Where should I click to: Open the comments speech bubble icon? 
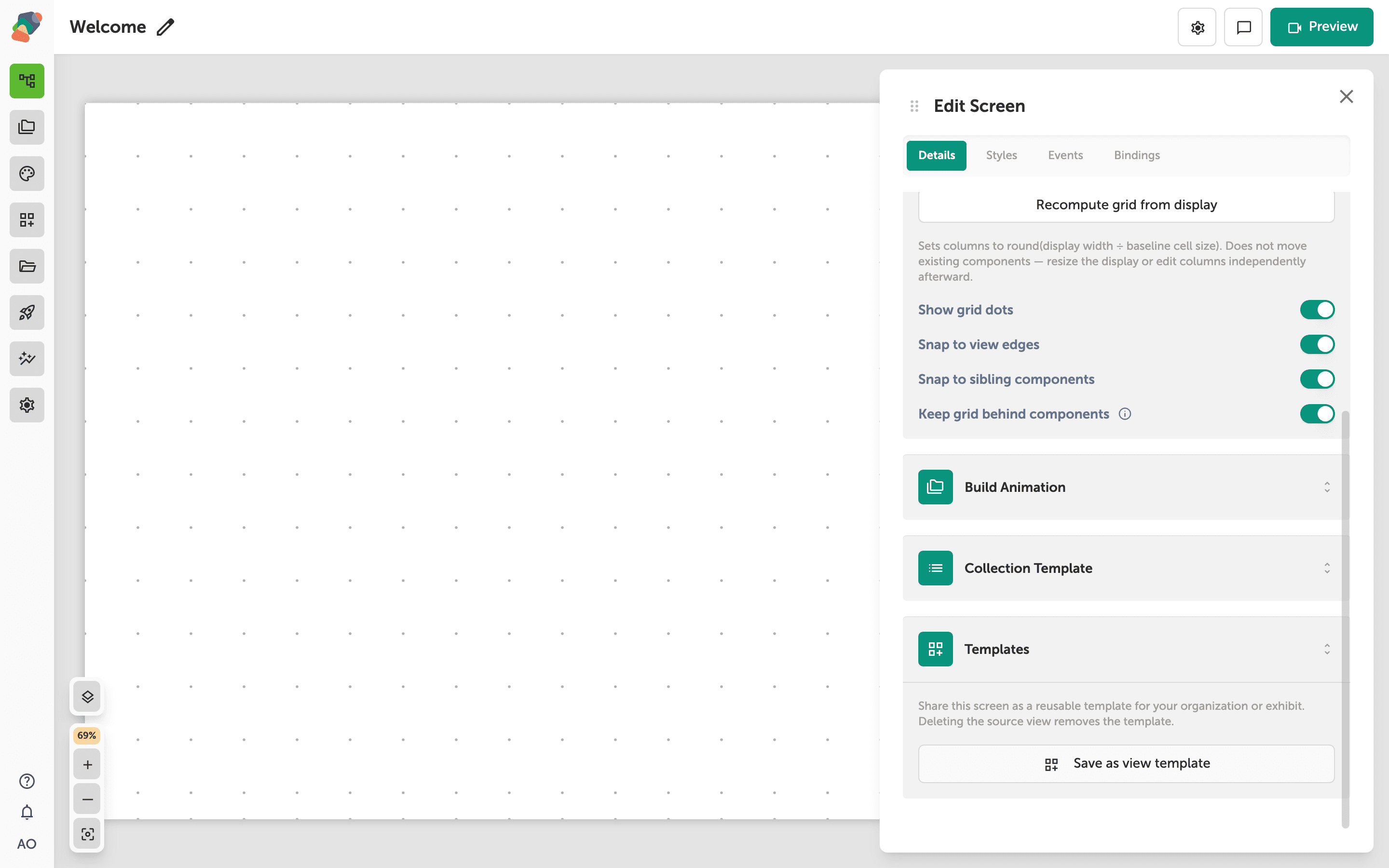pyautogui.click(x=1243, y=27)
